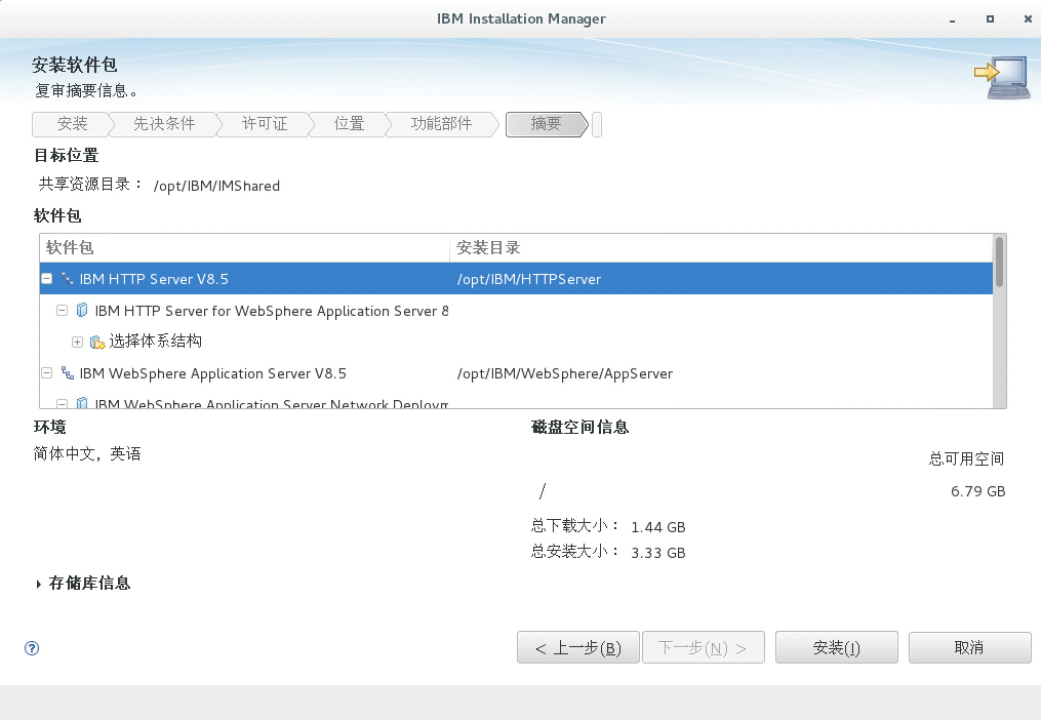The height and width of the screenshot is (720, 1041).
Task: Open help via the question mark icon
Action: 32,648
